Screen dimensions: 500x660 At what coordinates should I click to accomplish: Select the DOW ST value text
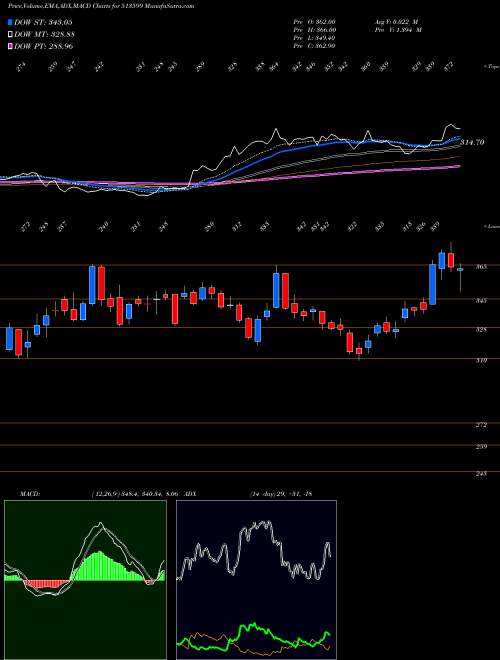[59, 22]
